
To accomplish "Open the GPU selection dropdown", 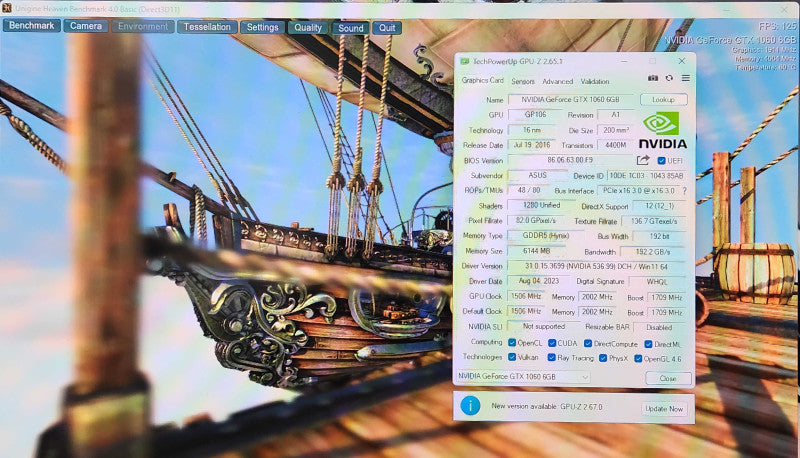I will (x=523, y=376).
